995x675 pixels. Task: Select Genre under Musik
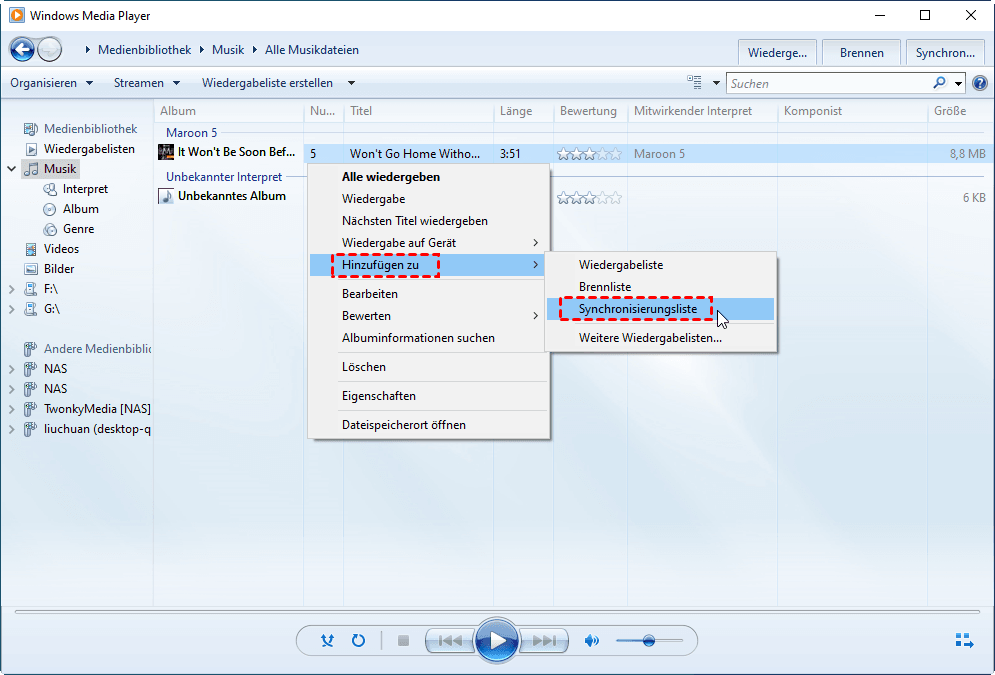click(x=78, y=229)
